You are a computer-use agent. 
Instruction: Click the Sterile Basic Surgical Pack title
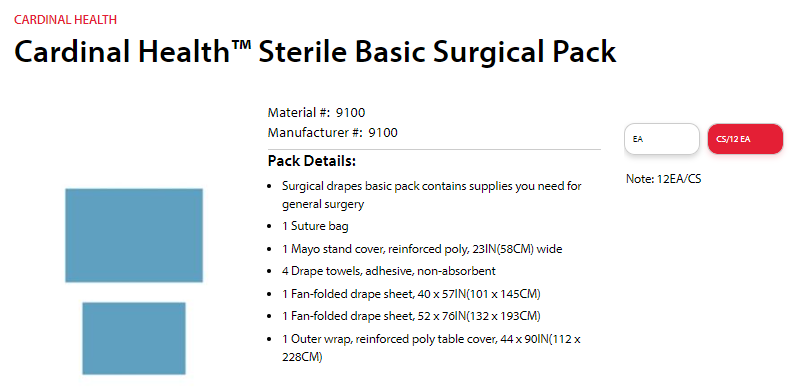click(315, 51)
